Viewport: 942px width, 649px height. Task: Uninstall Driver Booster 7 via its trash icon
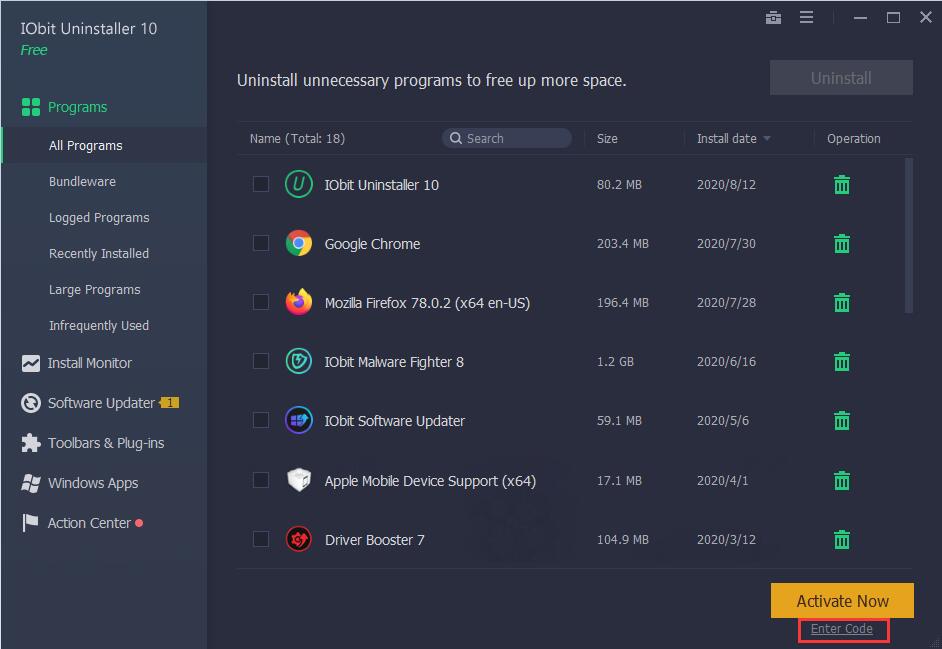pos(841,539)
